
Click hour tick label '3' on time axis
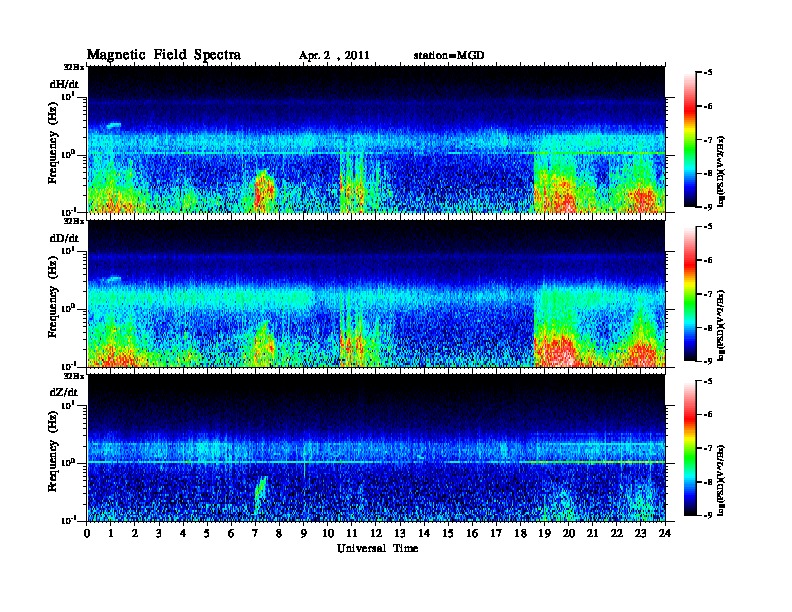[x=159, y=533]
